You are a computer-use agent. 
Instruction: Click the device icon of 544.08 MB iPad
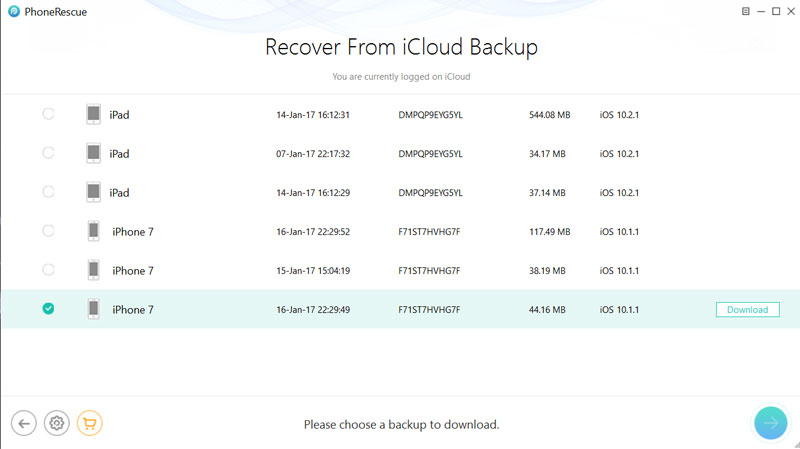tap(94, 115)
